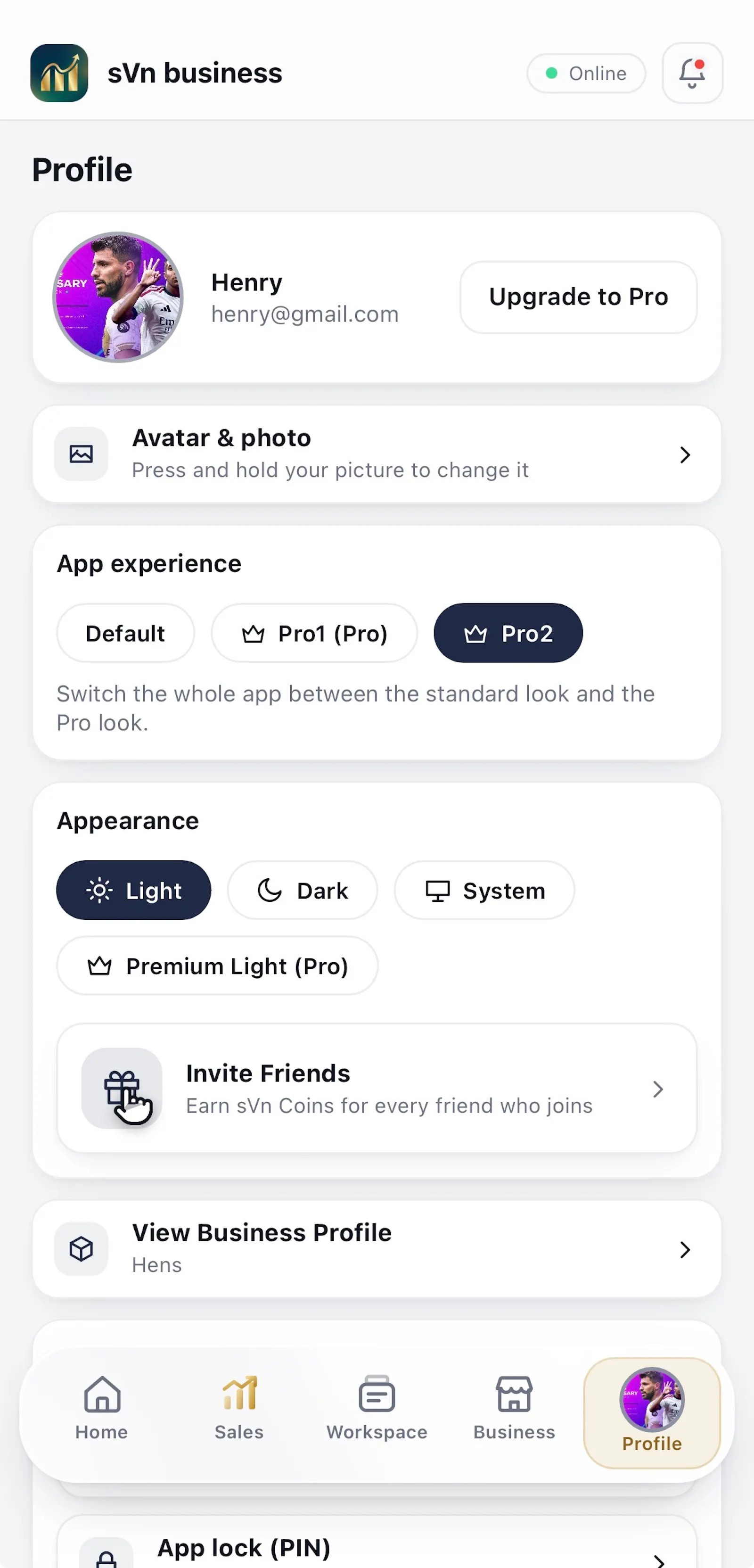
Task: Tap Henry's large profile avatar
Action: pos(118,297)
